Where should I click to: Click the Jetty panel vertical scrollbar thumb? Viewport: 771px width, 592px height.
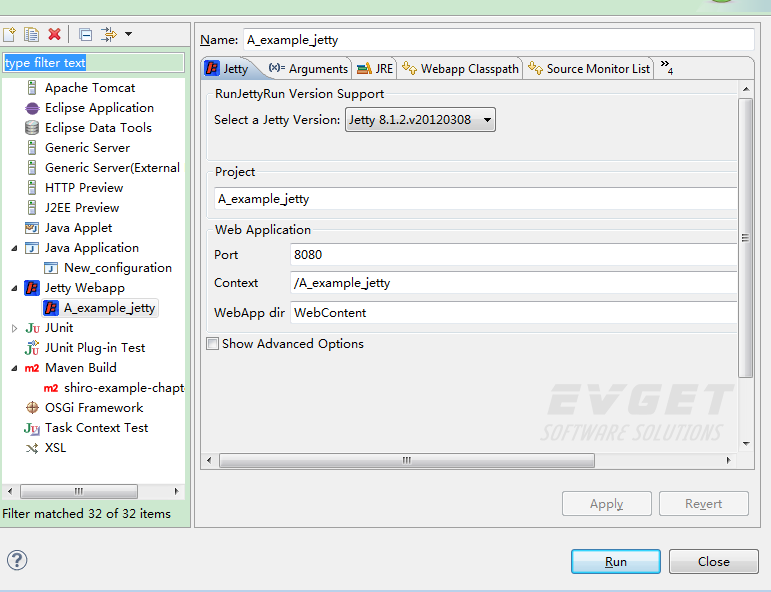(745, 238)
